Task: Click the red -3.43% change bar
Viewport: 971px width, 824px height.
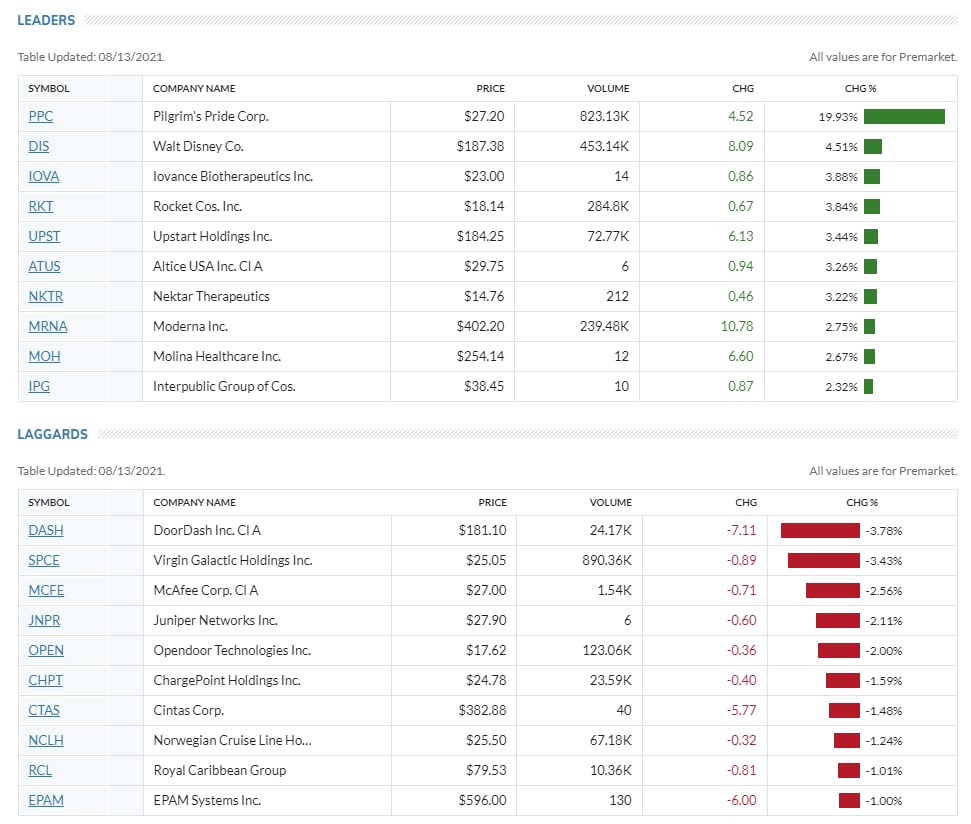Action: coord(824,560)
